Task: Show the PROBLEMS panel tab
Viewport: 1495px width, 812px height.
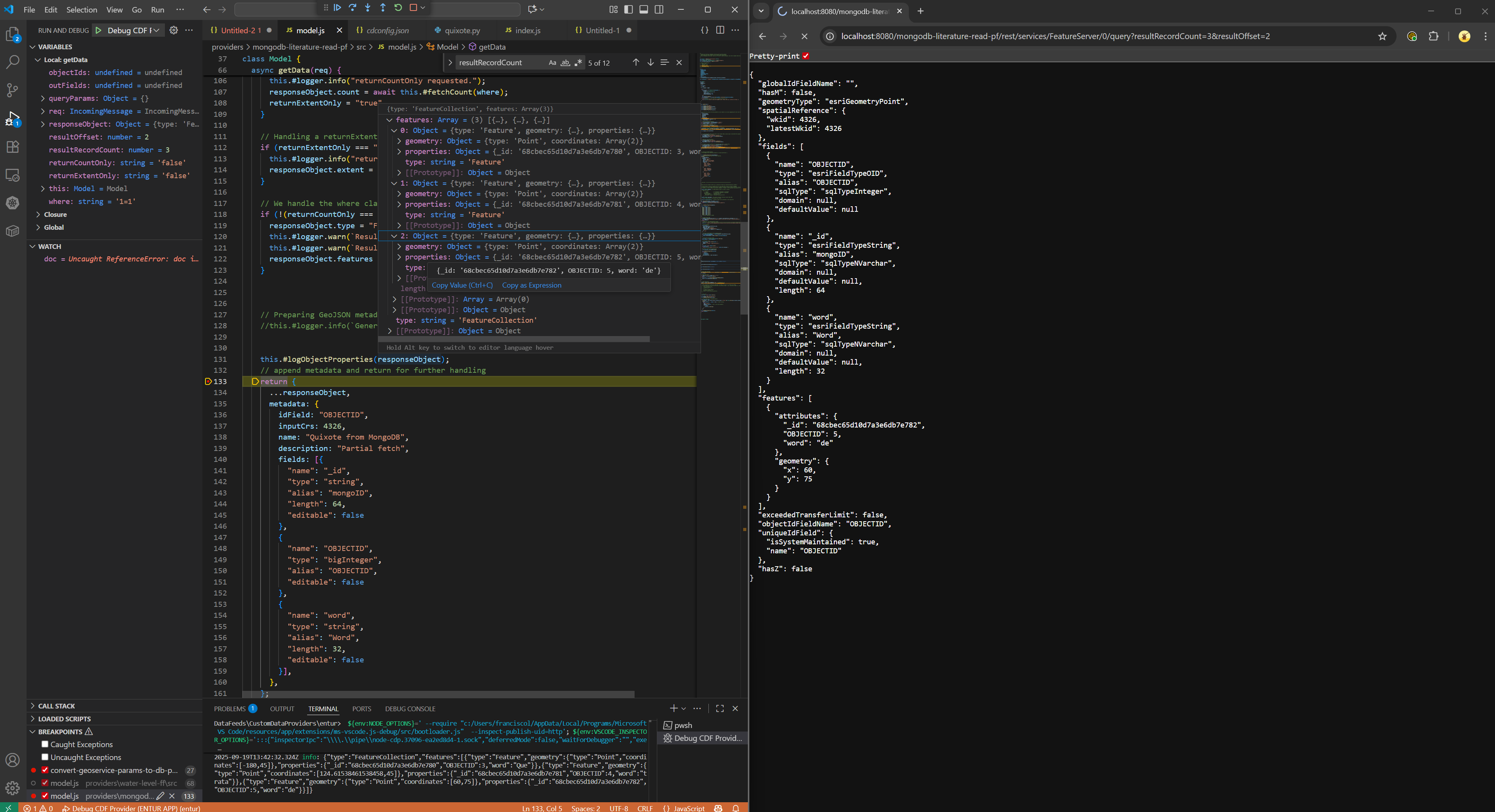Action: tap(235, 709)
